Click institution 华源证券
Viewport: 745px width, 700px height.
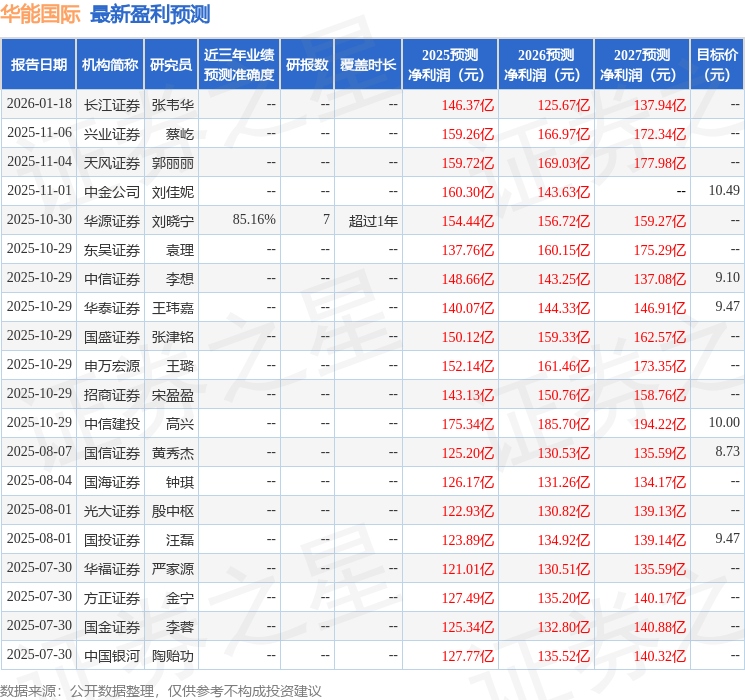[x=112, y=221]
